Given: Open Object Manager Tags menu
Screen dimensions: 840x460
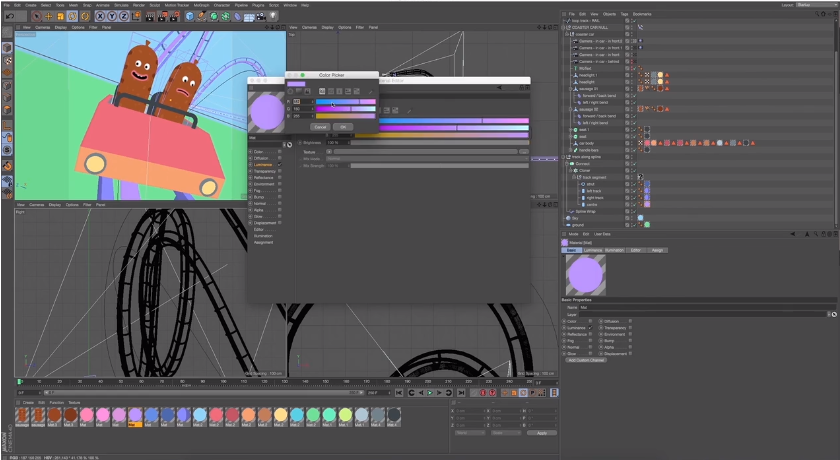Looking at the screenshot, I should pyautogui.click(x=624, y=14).
